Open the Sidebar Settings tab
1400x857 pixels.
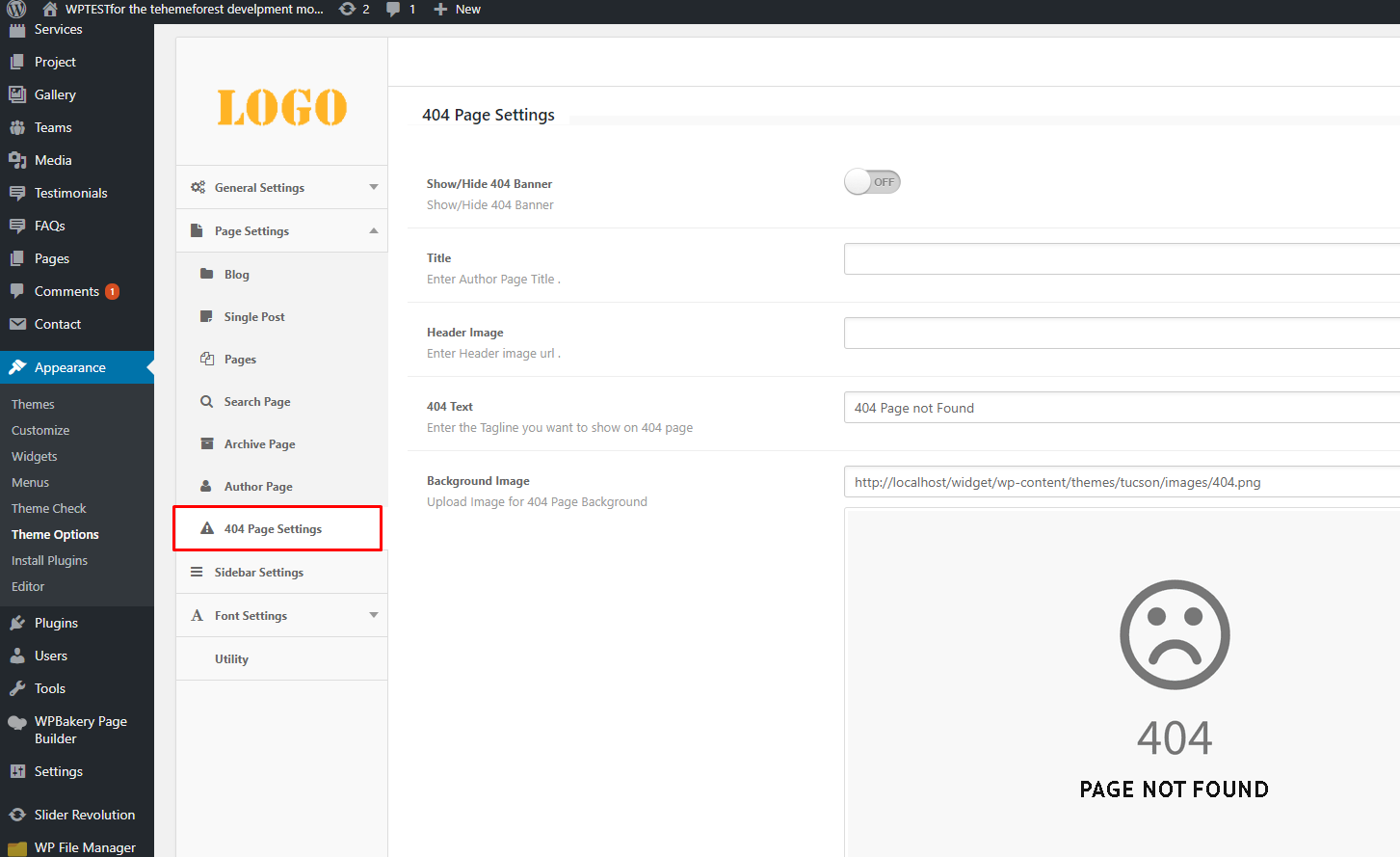(258, 573)
